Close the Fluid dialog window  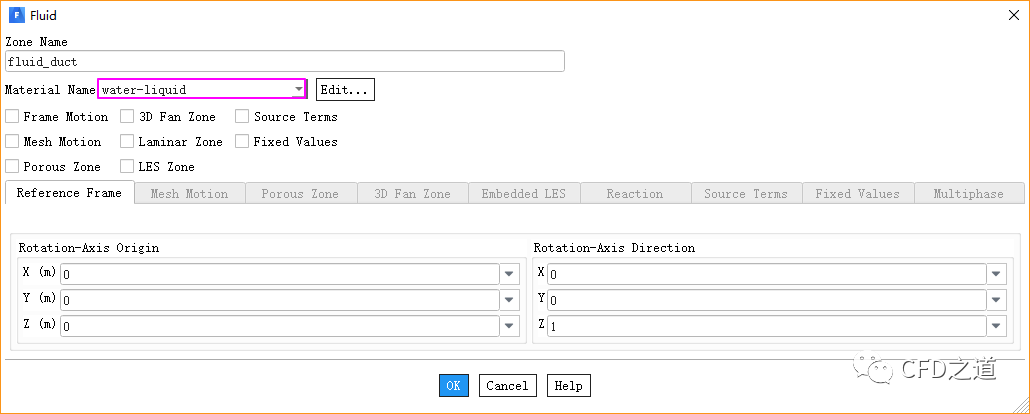(x=1012, y=15)
